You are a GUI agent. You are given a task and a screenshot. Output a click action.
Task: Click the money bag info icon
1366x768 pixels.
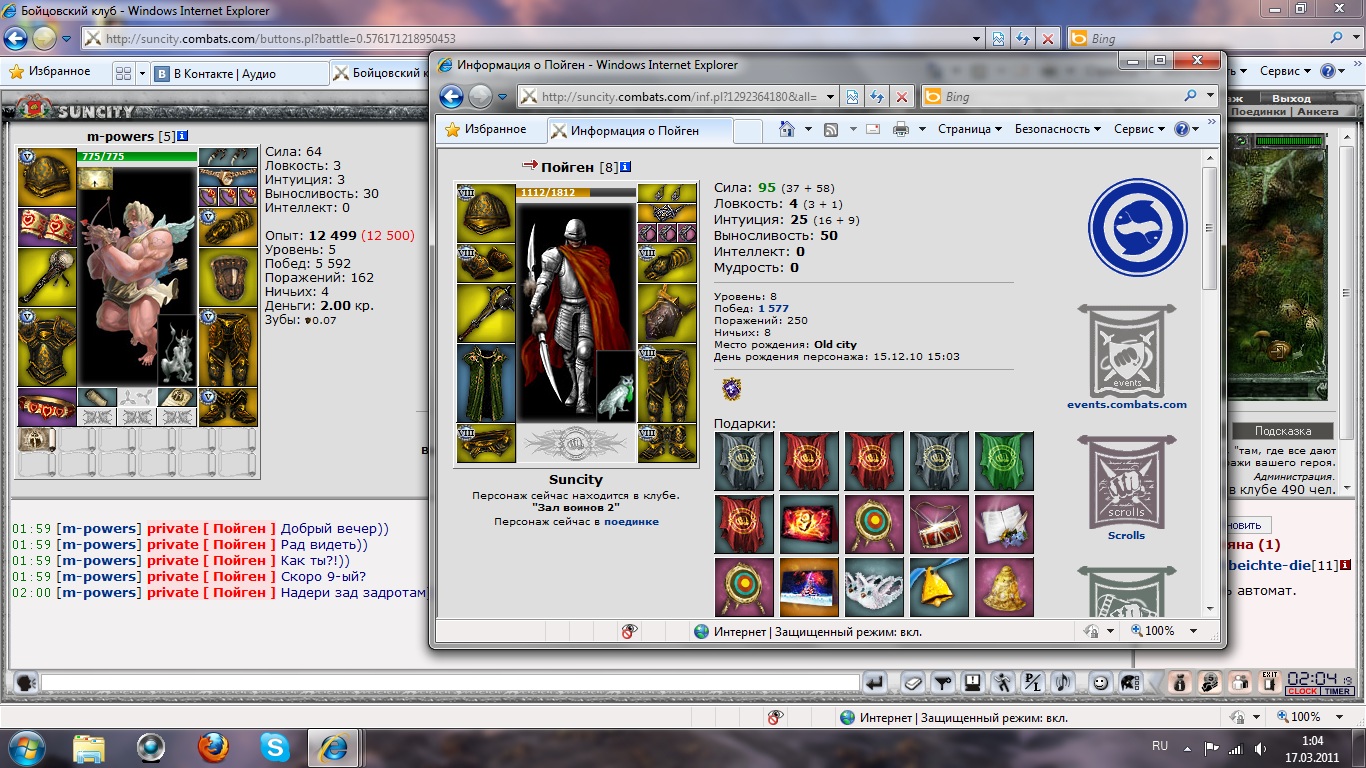[x=1180, y=683]
